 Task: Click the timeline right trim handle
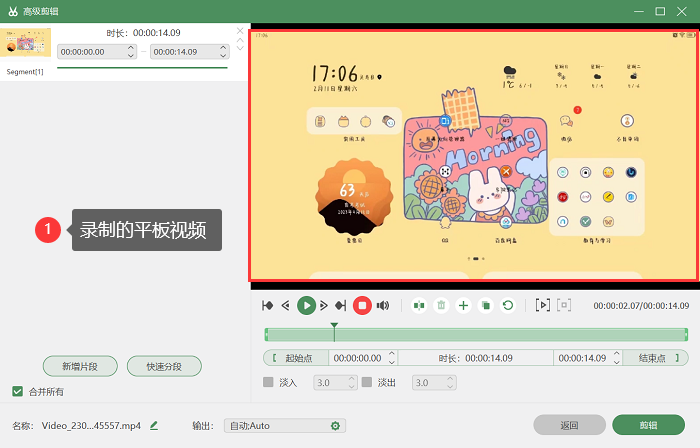coord(686,335)
